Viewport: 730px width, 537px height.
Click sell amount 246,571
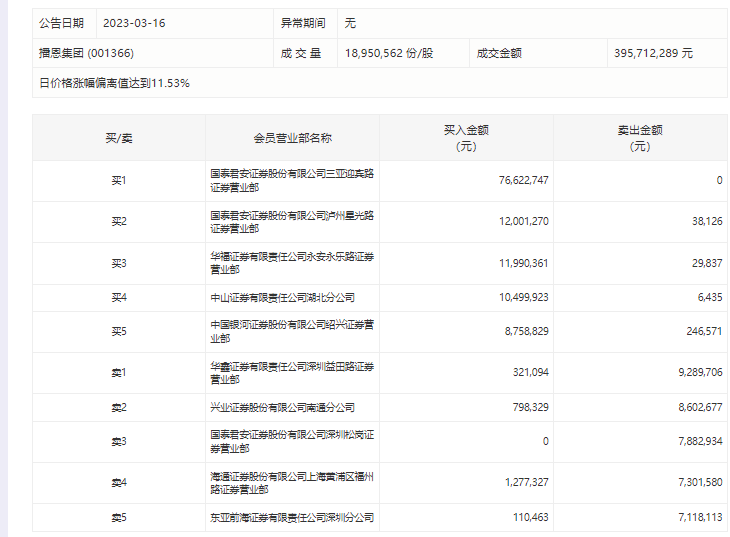pos(704,331)
